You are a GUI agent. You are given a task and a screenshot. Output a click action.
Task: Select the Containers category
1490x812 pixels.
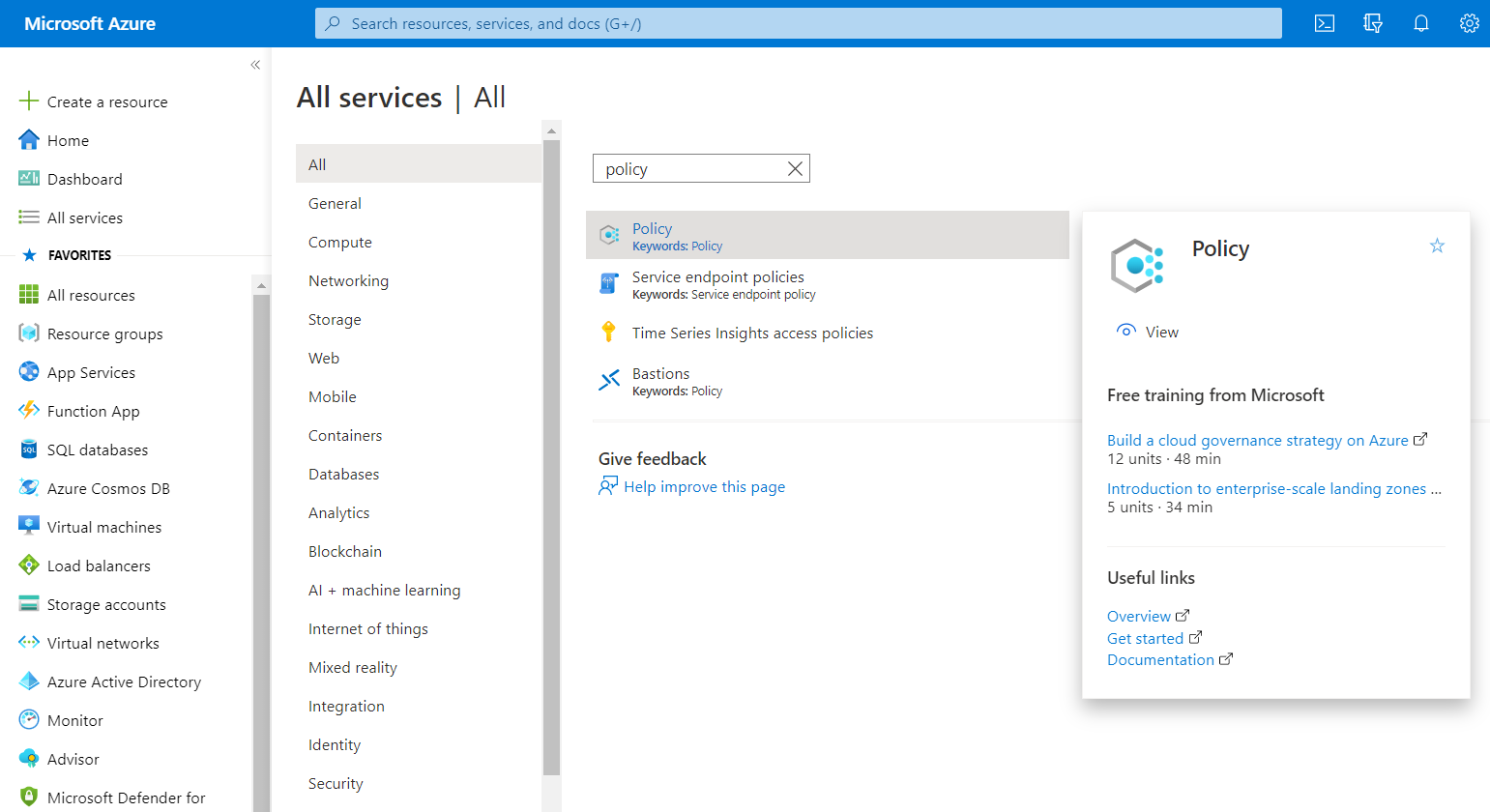pos(345,435)
